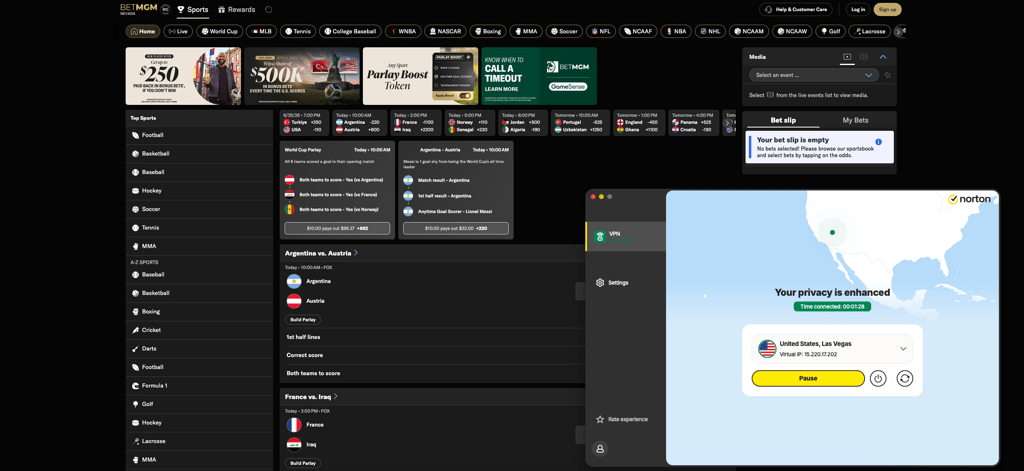Click the Log in button
The height and width of the screenshot is (471, 1024).
click(857, 10)
